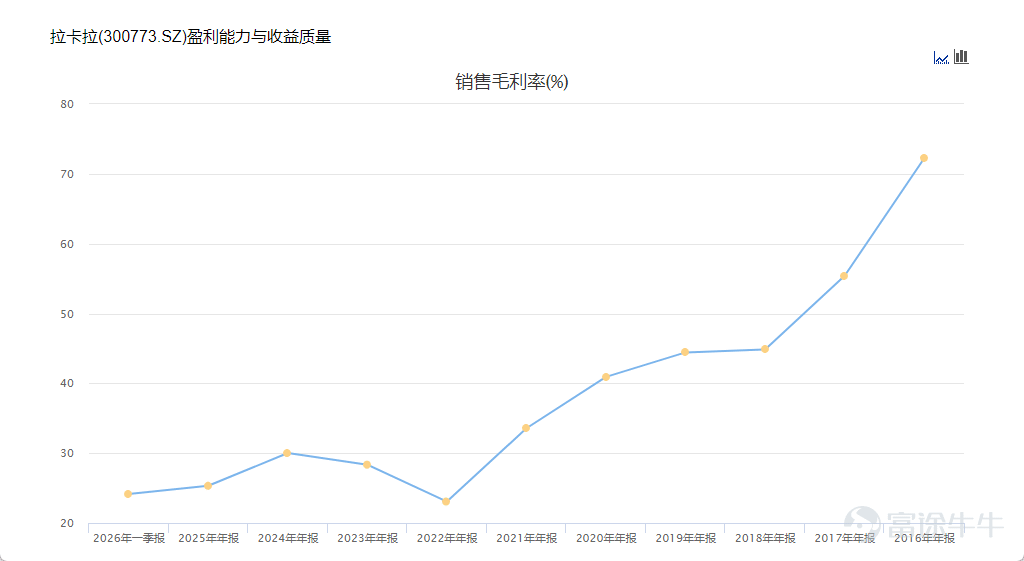Click the 2018年年报 data point
This screenshot has height=561, width=1024.
(x=765, y=349)
